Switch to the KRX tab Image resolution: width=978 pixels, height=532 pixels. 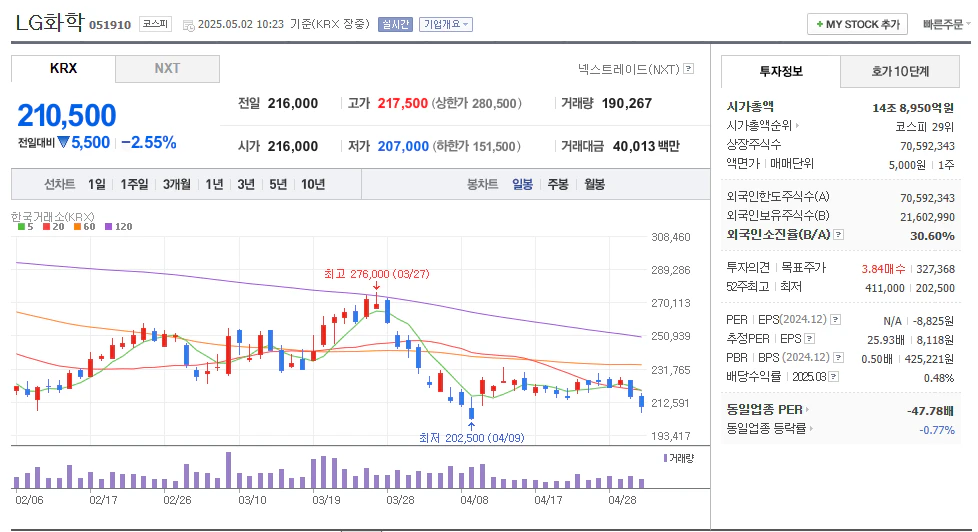pyautogui.click(x=63, y=69)
